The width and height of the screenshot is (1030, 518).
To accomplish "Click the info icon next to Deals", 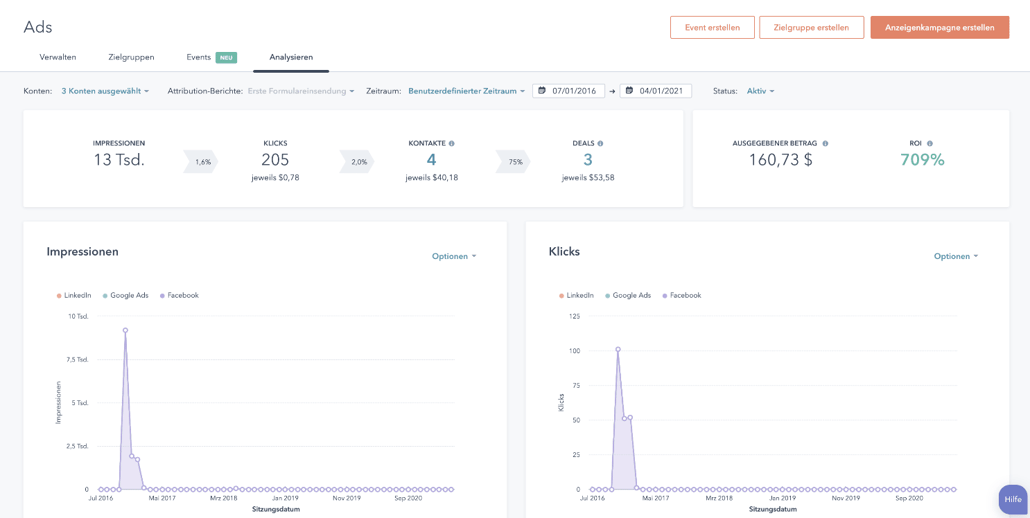I will 600,144.
